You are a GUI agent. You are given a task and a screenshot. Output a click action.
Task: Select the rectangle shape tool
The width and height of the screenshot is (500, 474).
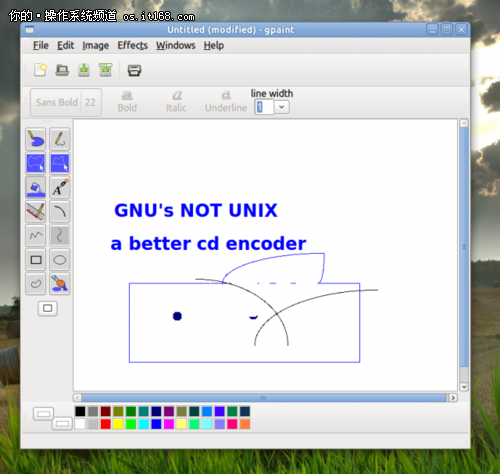[36, 260]
